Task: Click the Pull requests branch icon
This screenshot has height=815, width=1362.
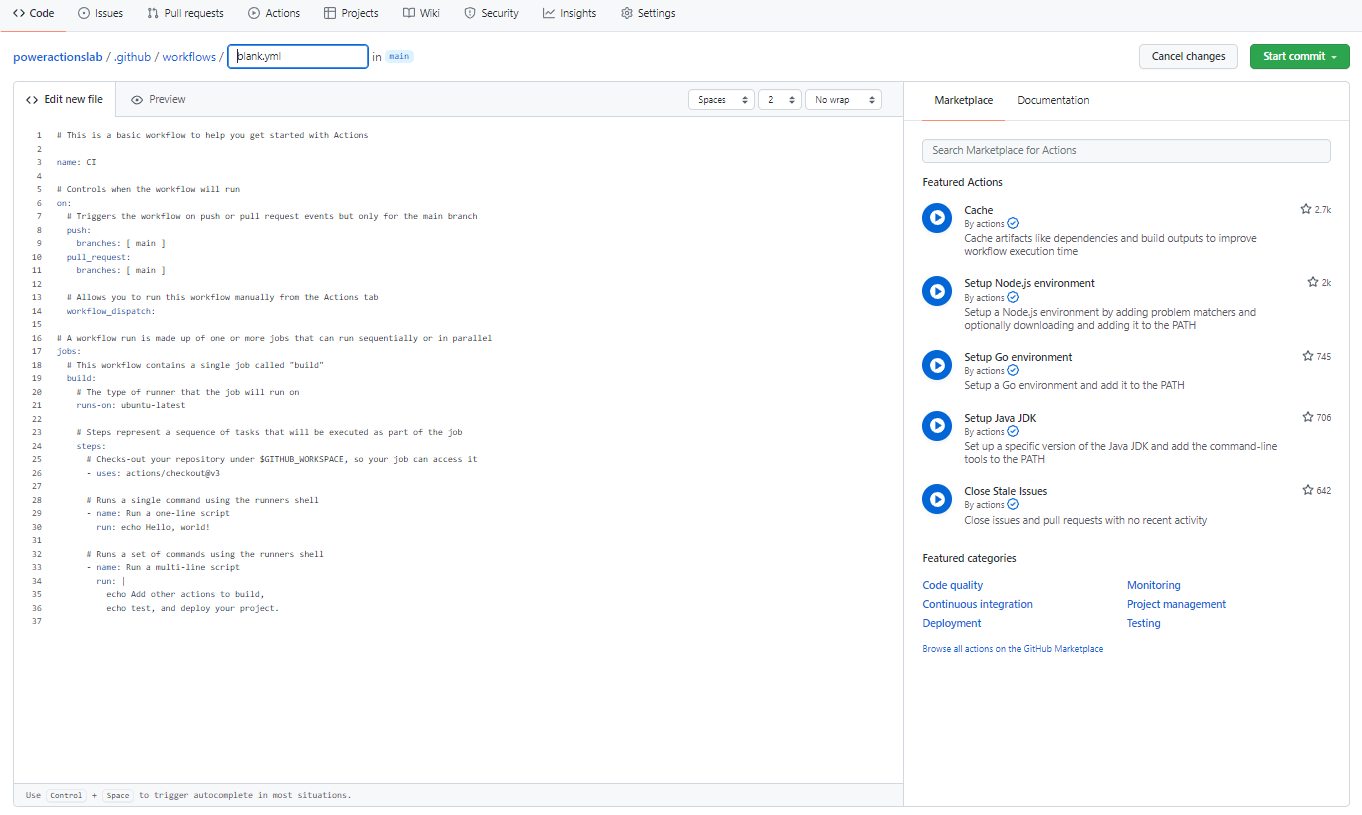Action: coord(152,13)
